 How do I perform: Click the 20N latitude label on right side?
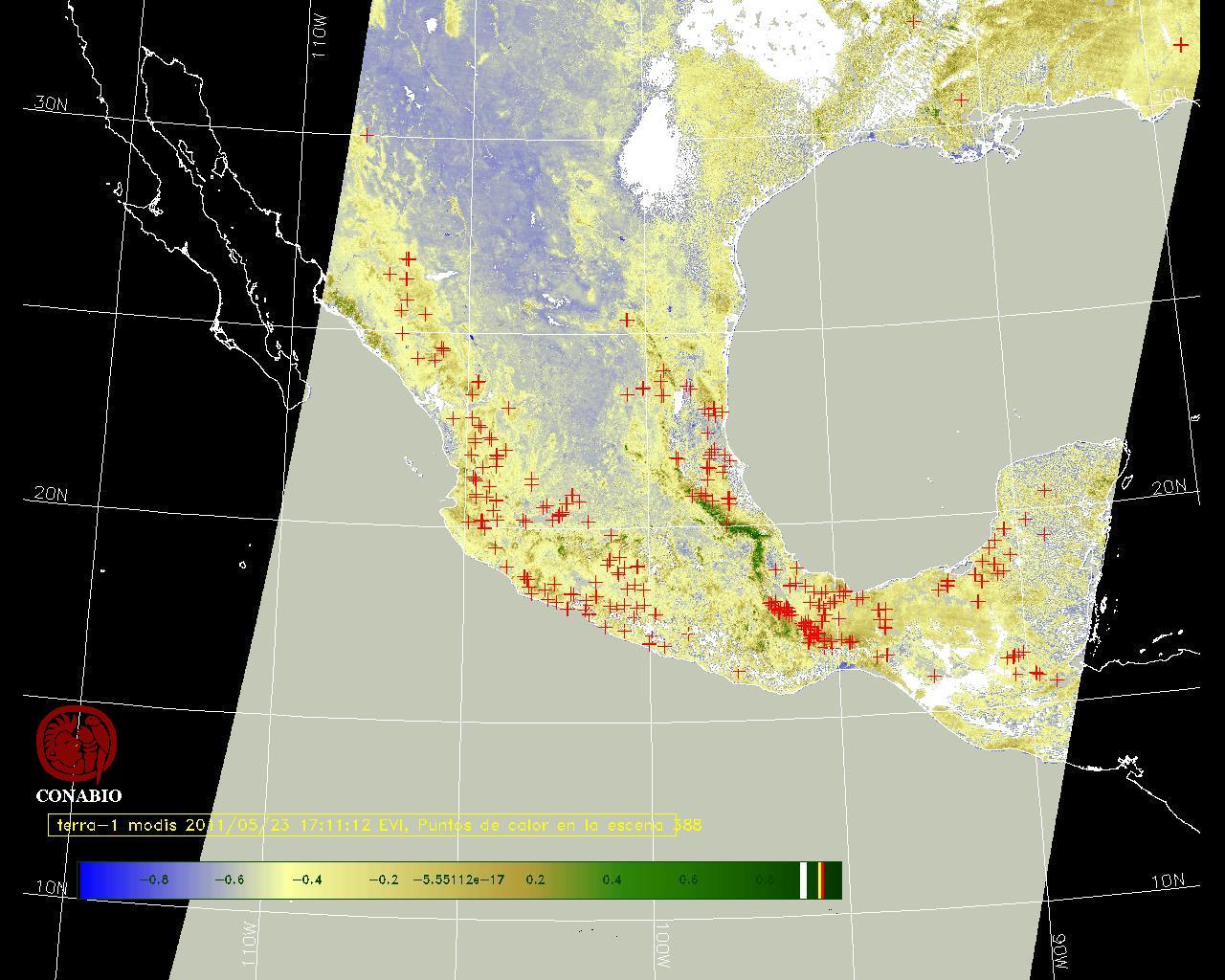click(x=1169, y=487)
